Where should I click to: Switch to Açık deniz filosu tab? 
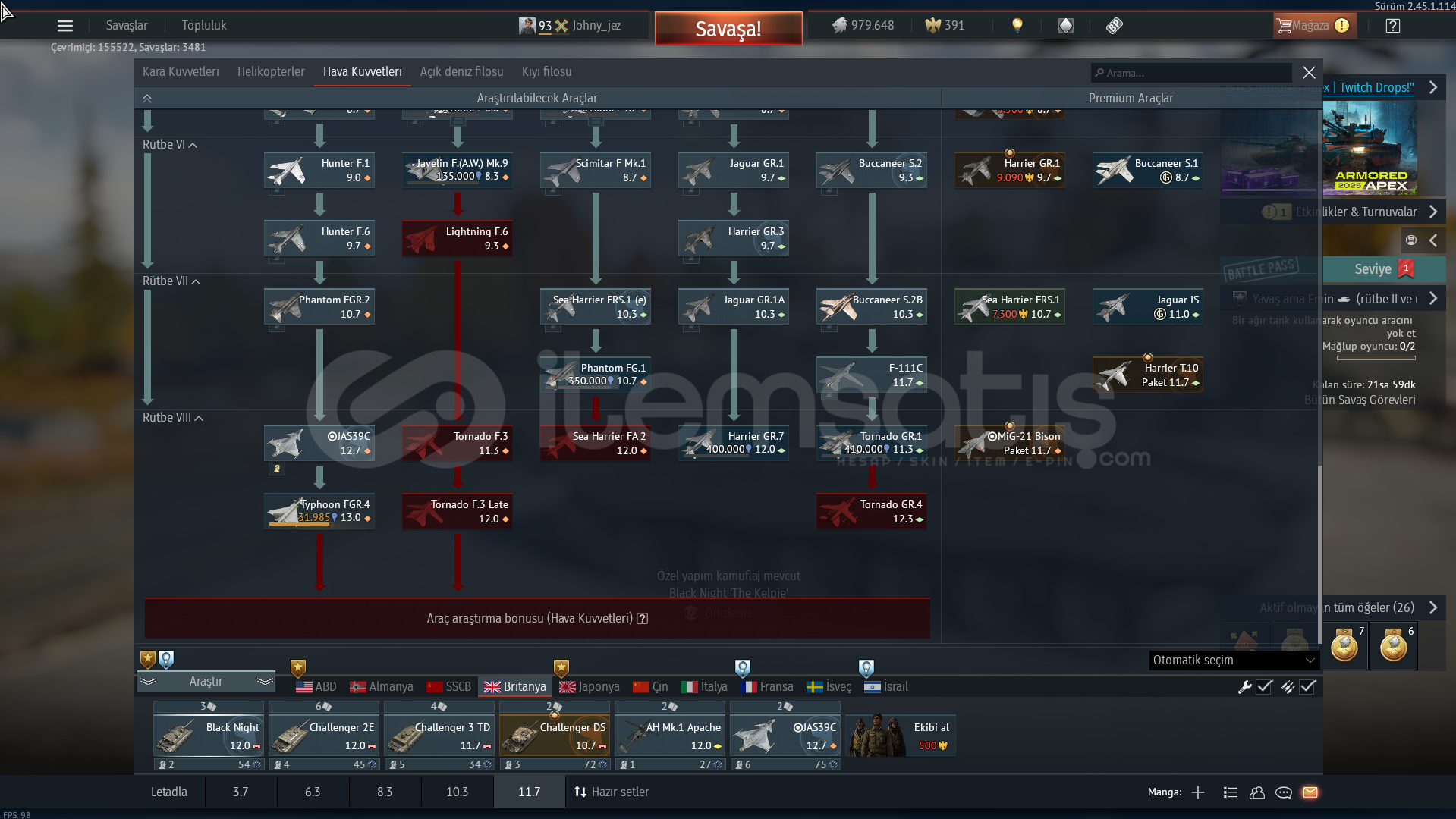pyautogui.click(x=462, y=72)
